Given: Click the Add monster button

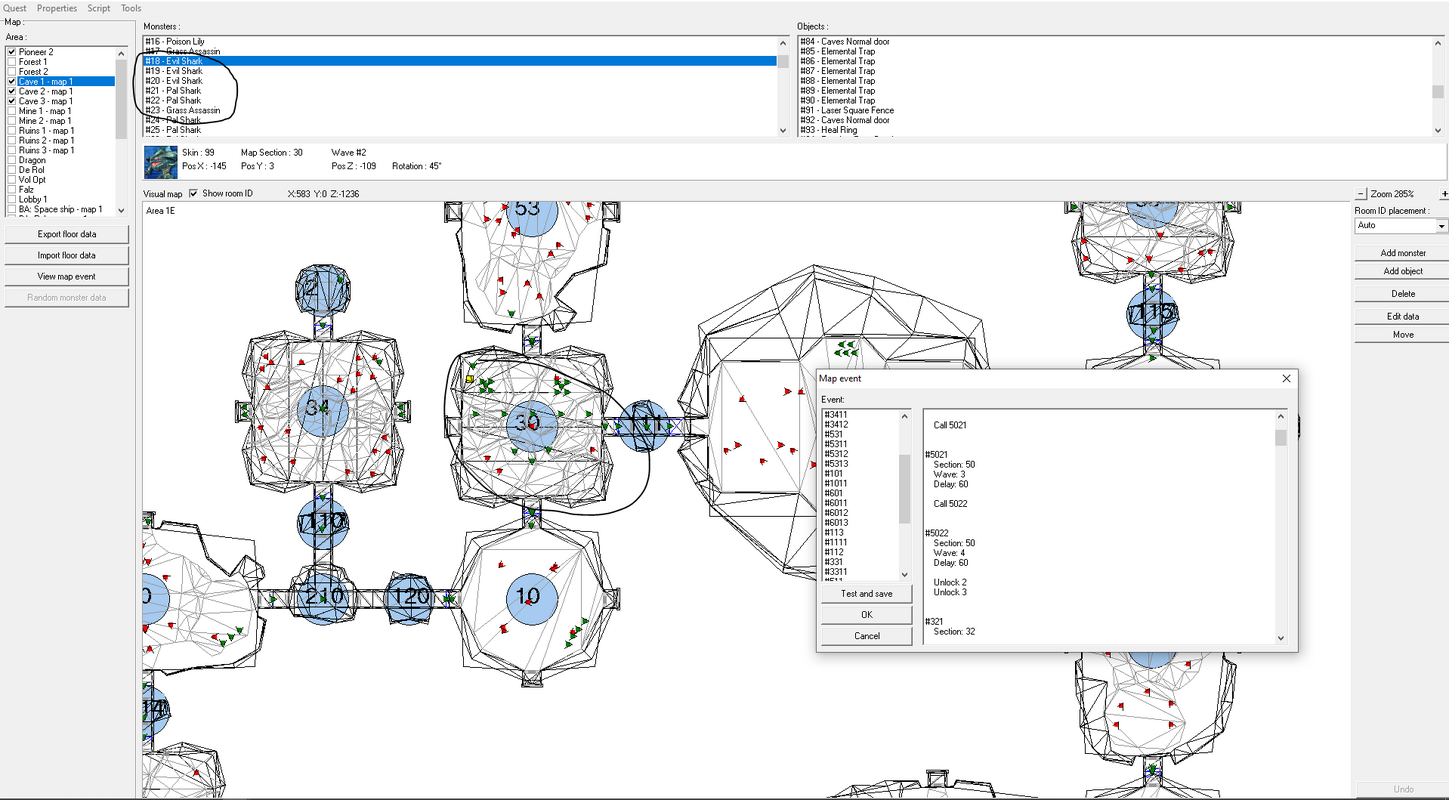Looking at the screenshot, I should 1403,253.
